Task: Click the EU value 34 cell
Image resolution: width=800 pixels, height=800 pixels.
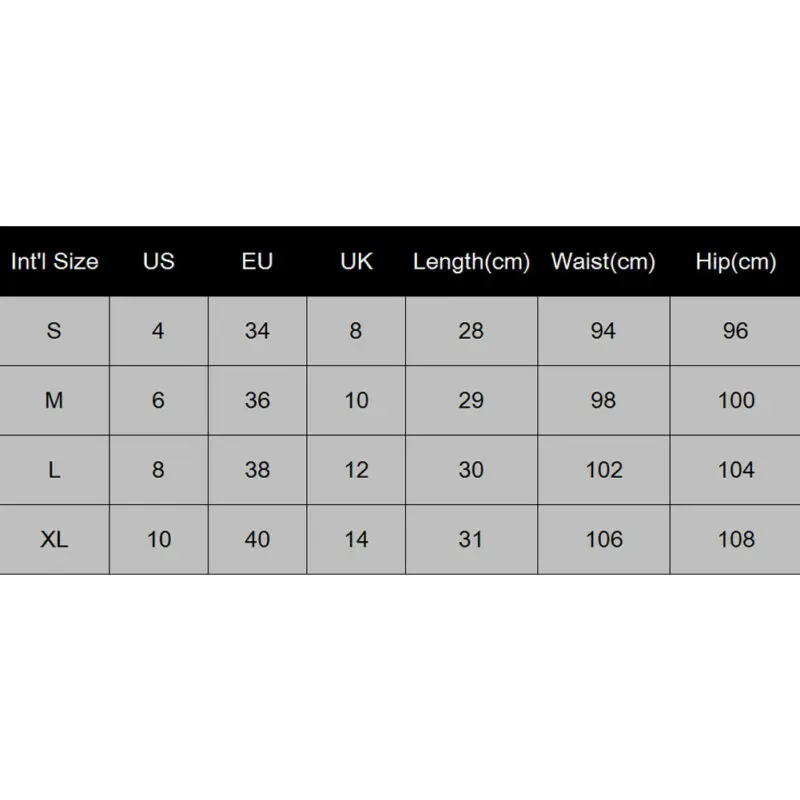Action: tap(257, 331)
